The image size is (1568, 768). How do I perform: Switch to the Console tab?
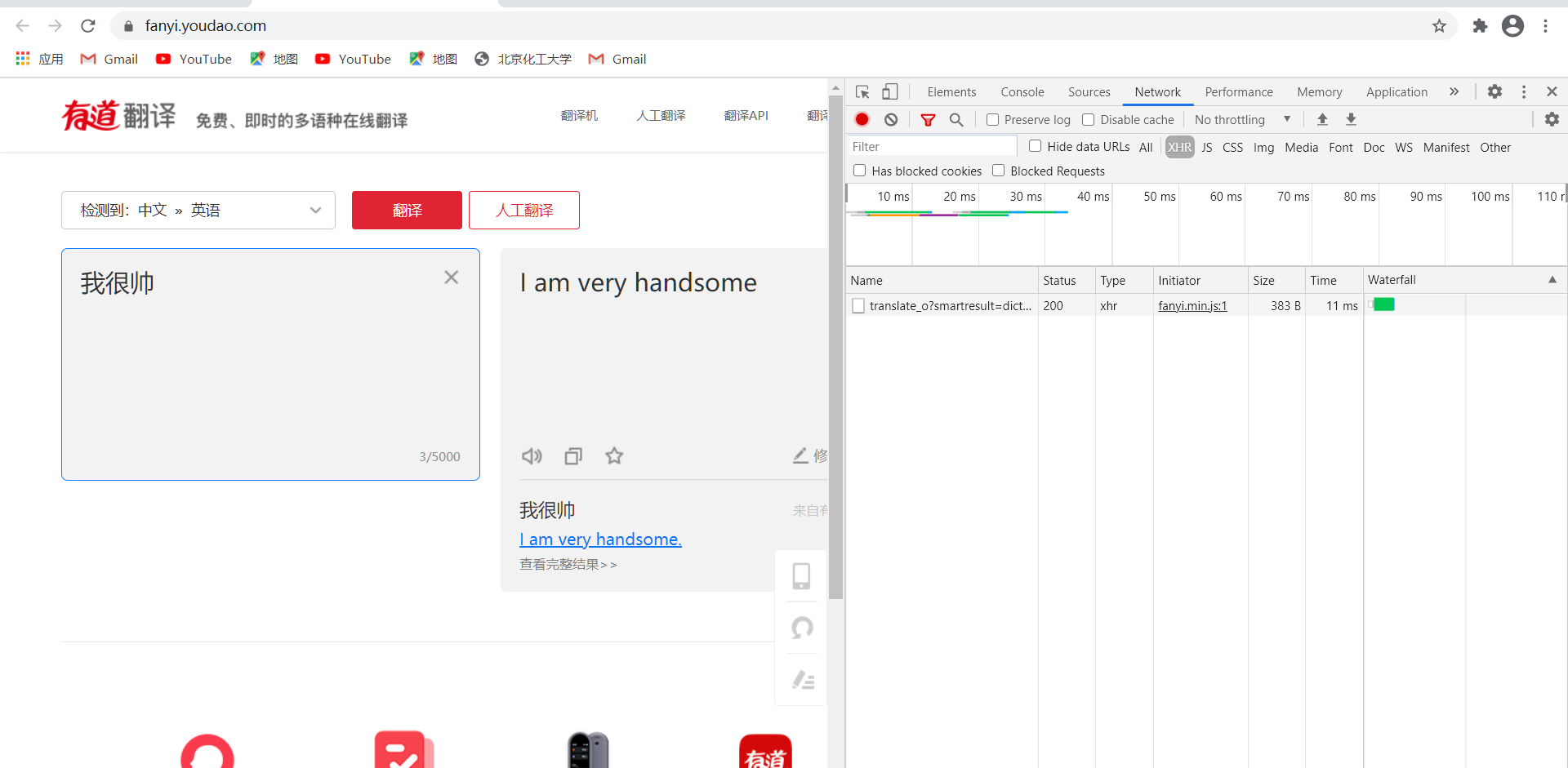pyautogui.click(x=1022, y=91)
